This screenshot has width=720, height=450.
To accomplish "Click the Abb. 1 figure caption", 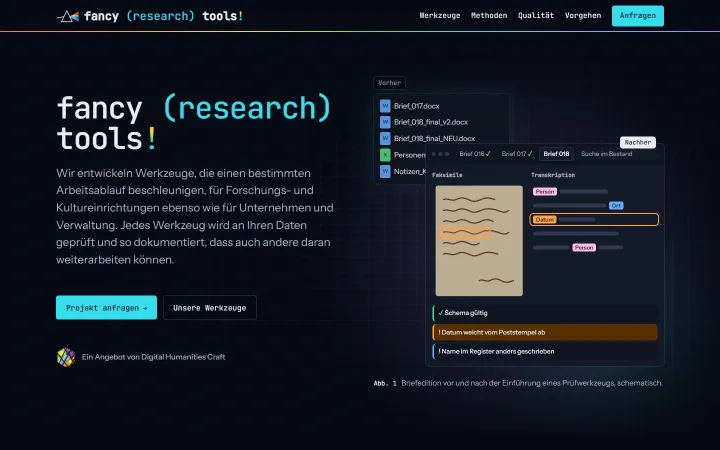I will [x=518, y=383].
